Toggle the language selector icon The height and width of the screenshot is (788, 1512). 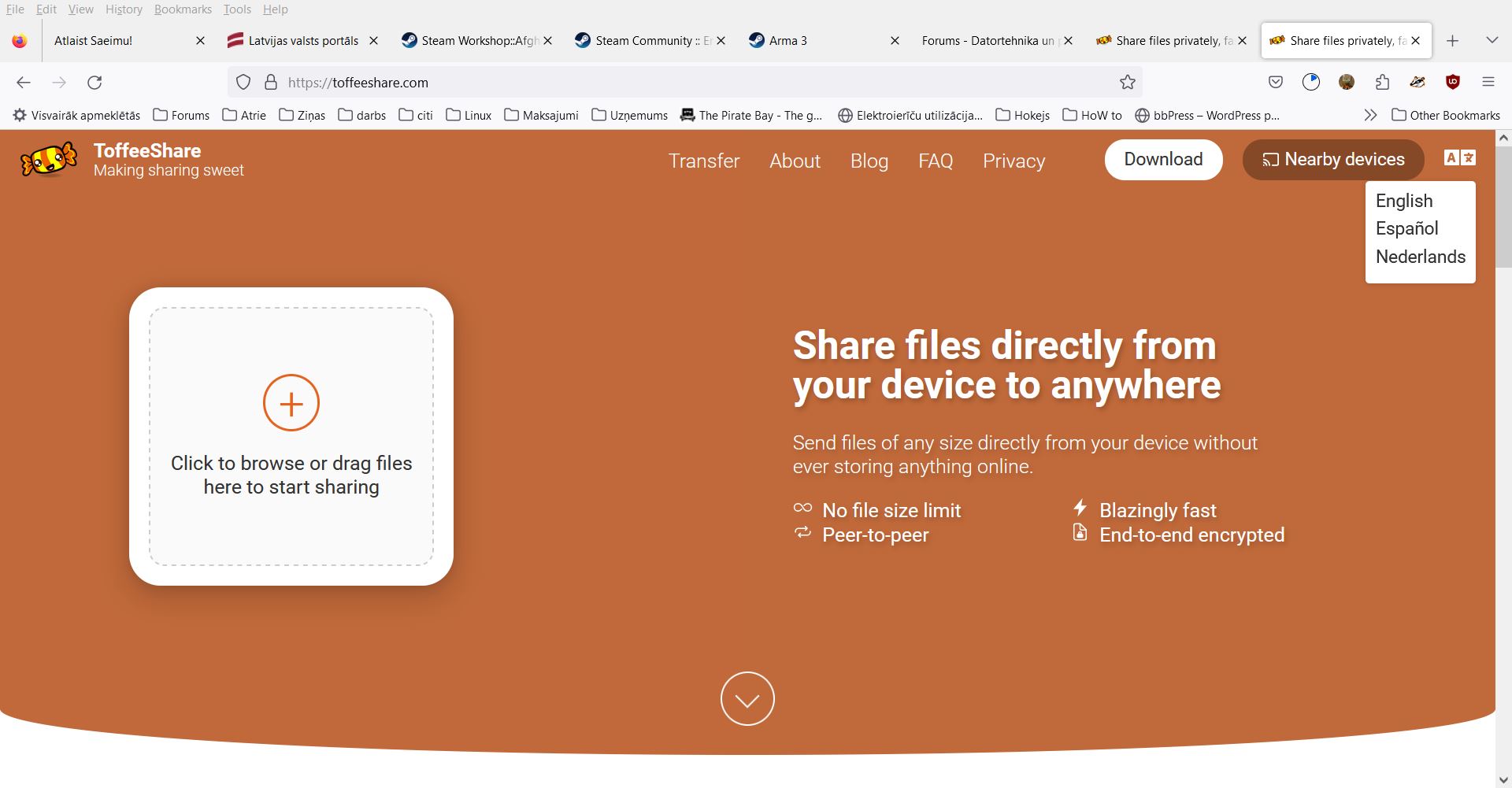point(1459,158)
